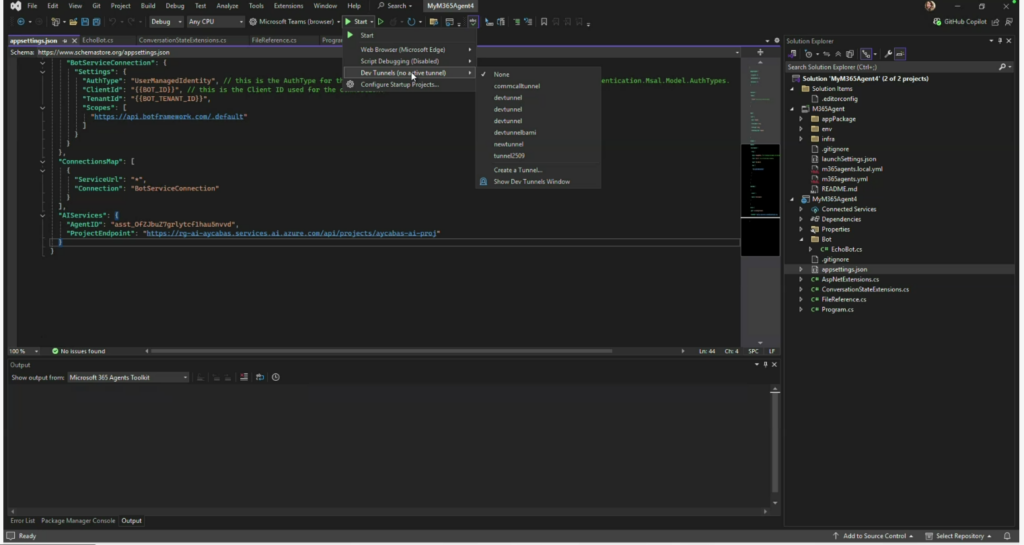
Task: Switch to the Error List tab
Action: coord(22,521)
